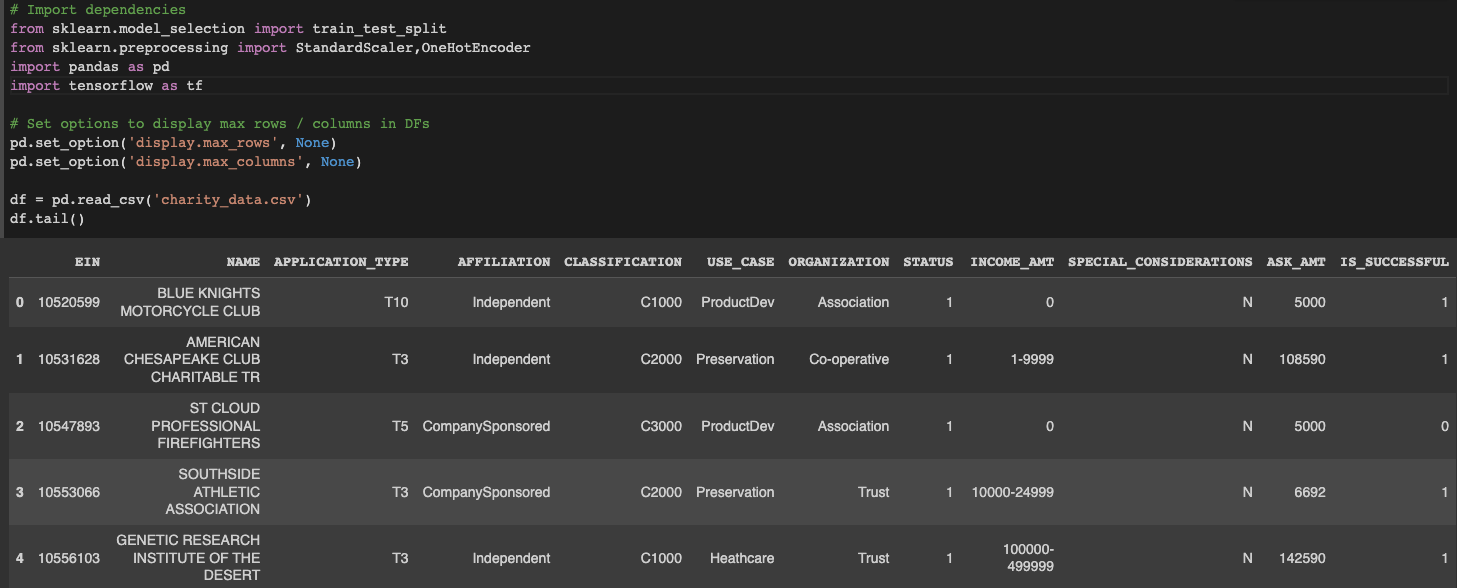The image size is (1457, 588).
Task: Click the ASK_AMT column header
Action: 1296,262
